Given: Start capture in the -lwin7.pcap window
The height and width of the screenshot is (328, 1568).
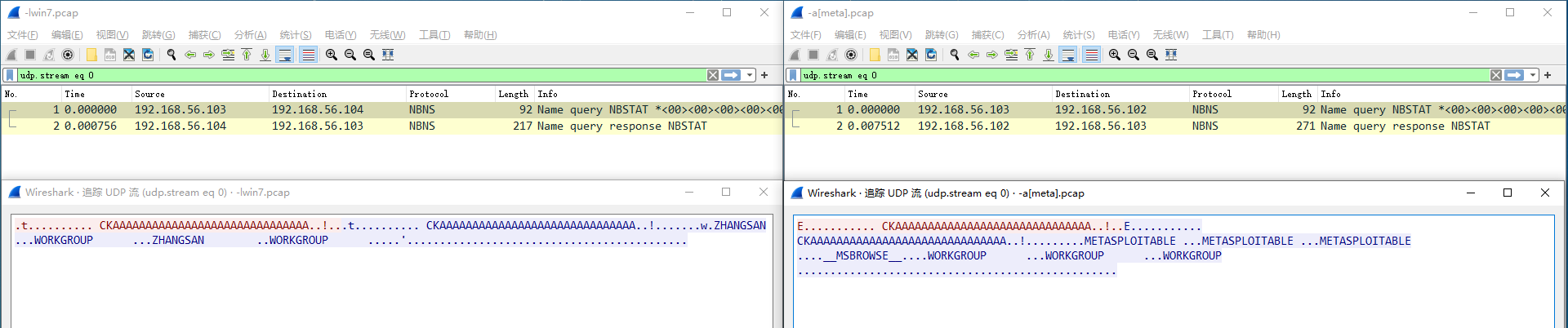Looking at the screenshot, I should (x=11, y=55).
